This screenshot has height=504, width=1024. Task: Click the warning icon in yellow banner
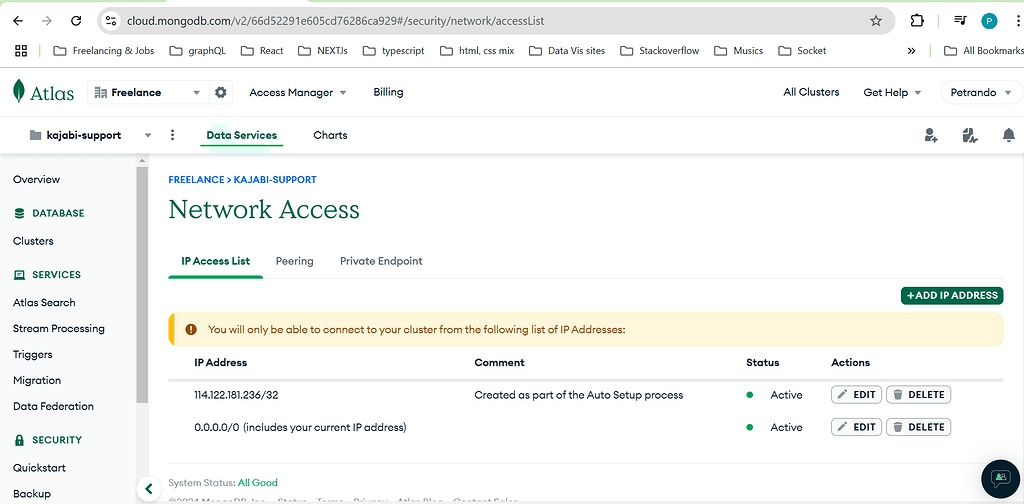point(191,330)
